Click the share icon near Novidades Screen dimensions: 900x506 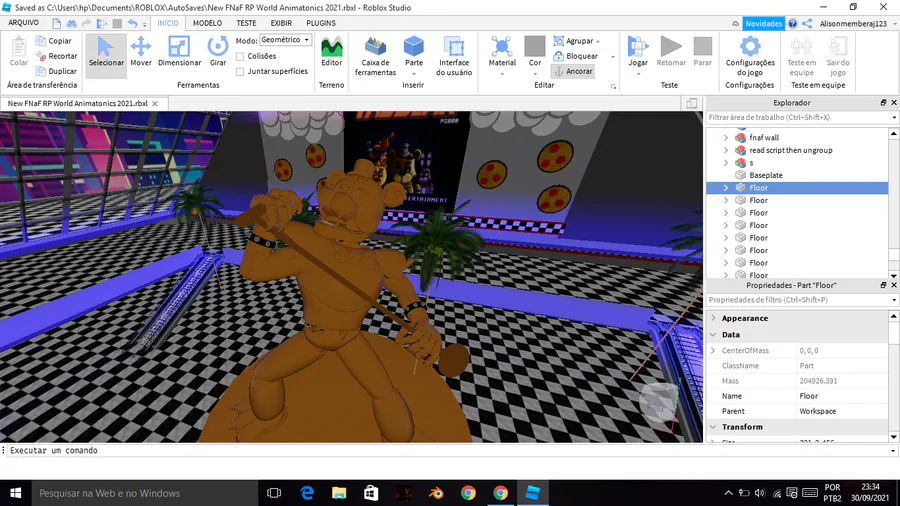807,24
